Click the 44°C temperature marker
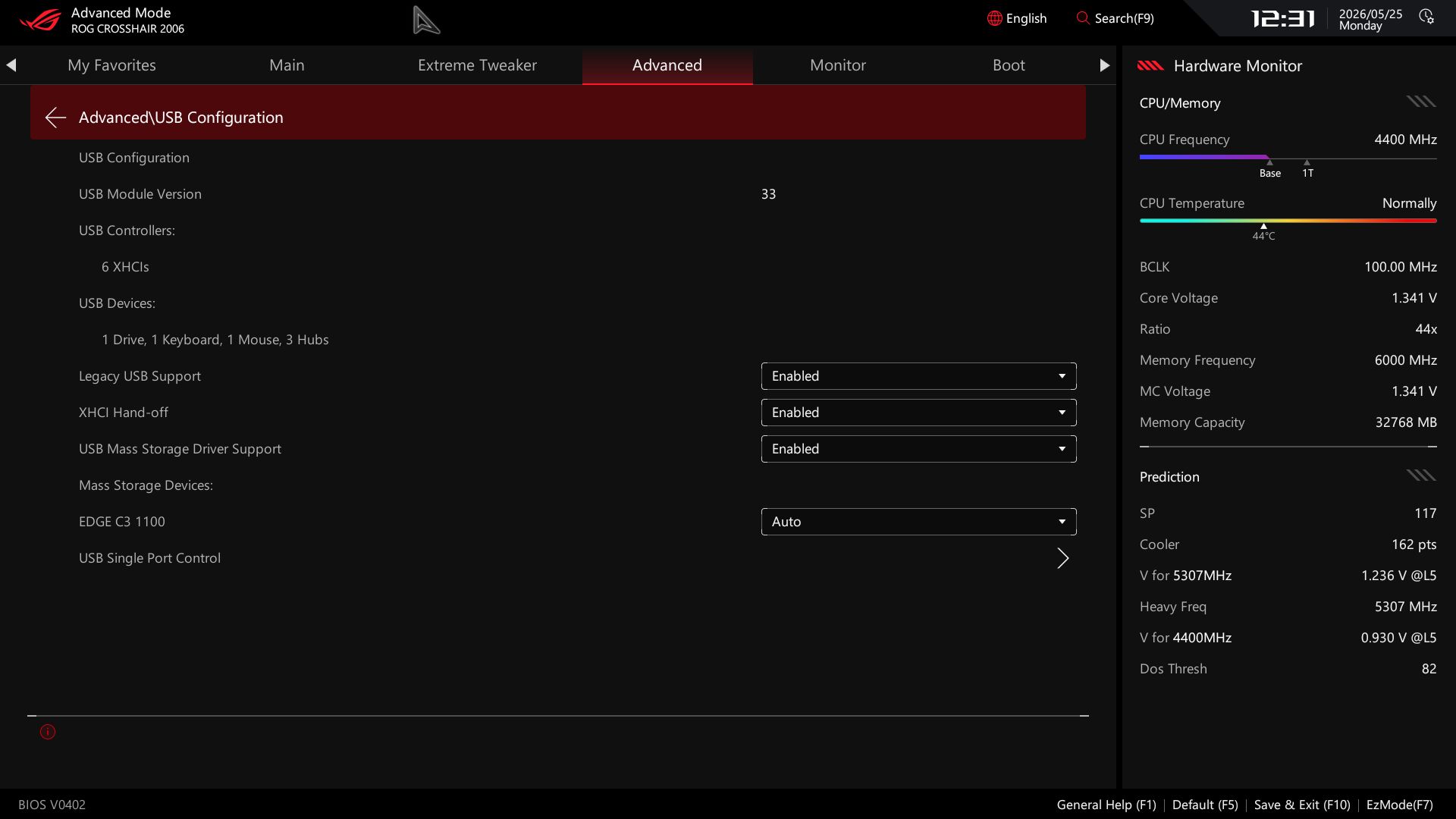The image size is (1456, 819). pos(1263,233)
